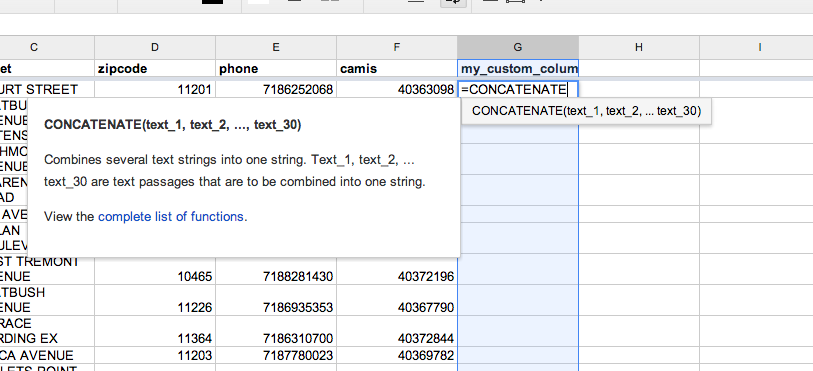Select column D header
The width and height of the screenshot is (813, 371).
pos(155,47)
